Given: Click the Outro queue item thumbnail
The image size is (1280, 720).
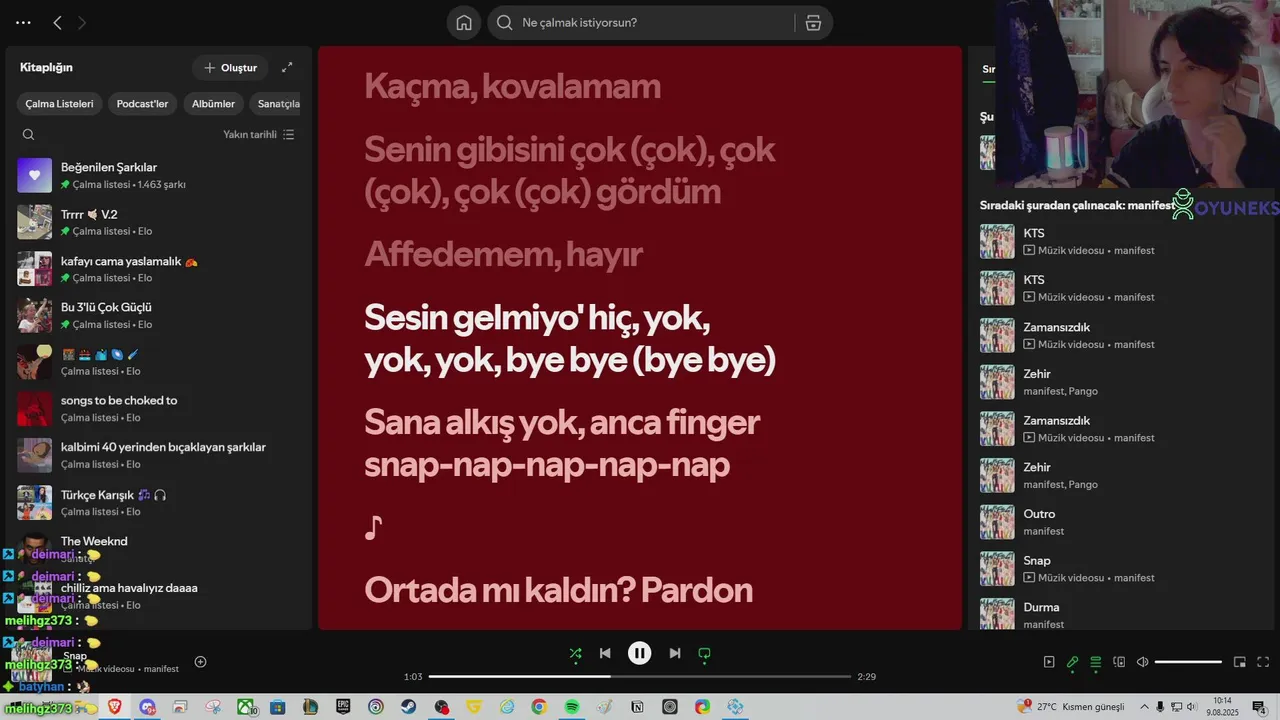Looking at the screenshot, I should click(997, 522).
